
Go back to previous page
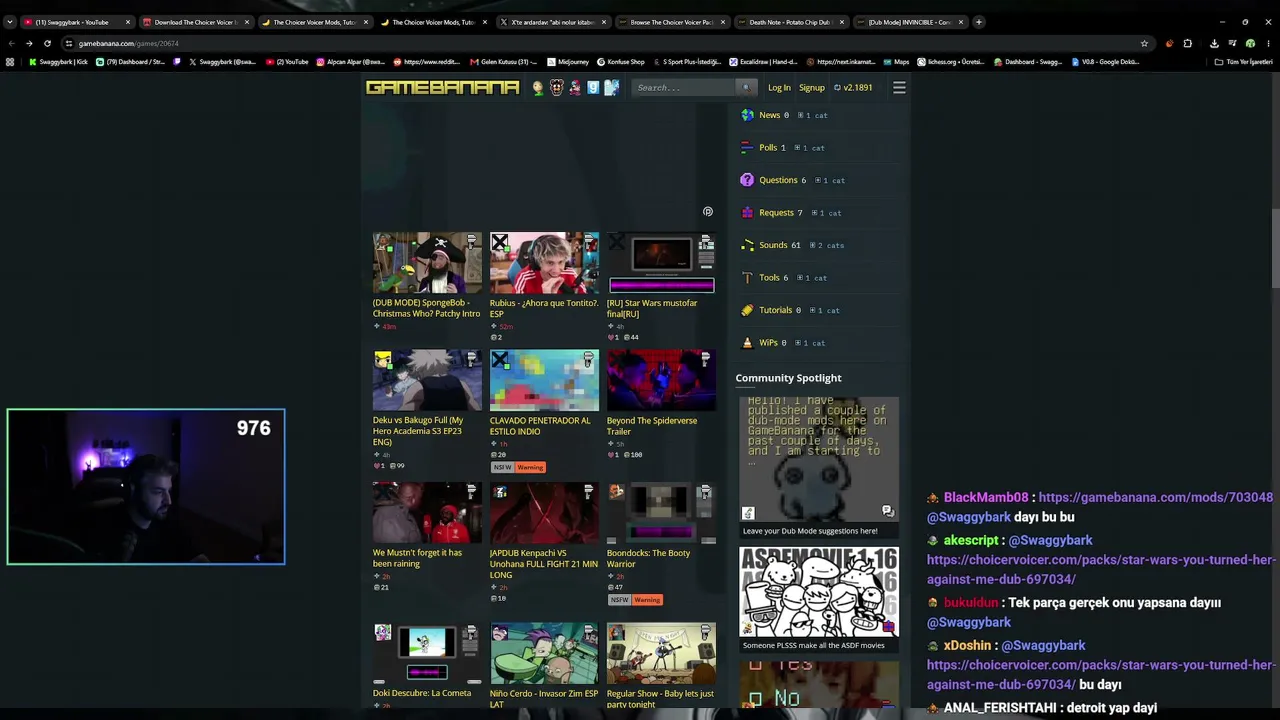[x=11, y=44]
